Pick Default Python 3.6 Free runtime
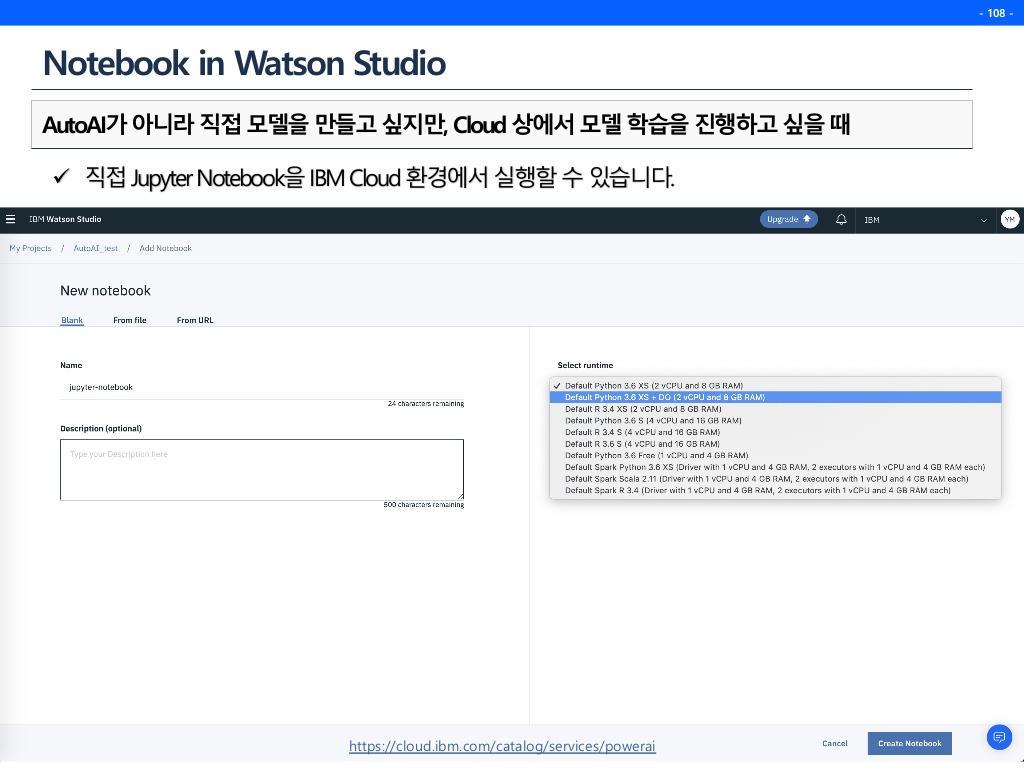Image resolution: width=1024 pixels, height=768 pixels. (x=656, y=455)
